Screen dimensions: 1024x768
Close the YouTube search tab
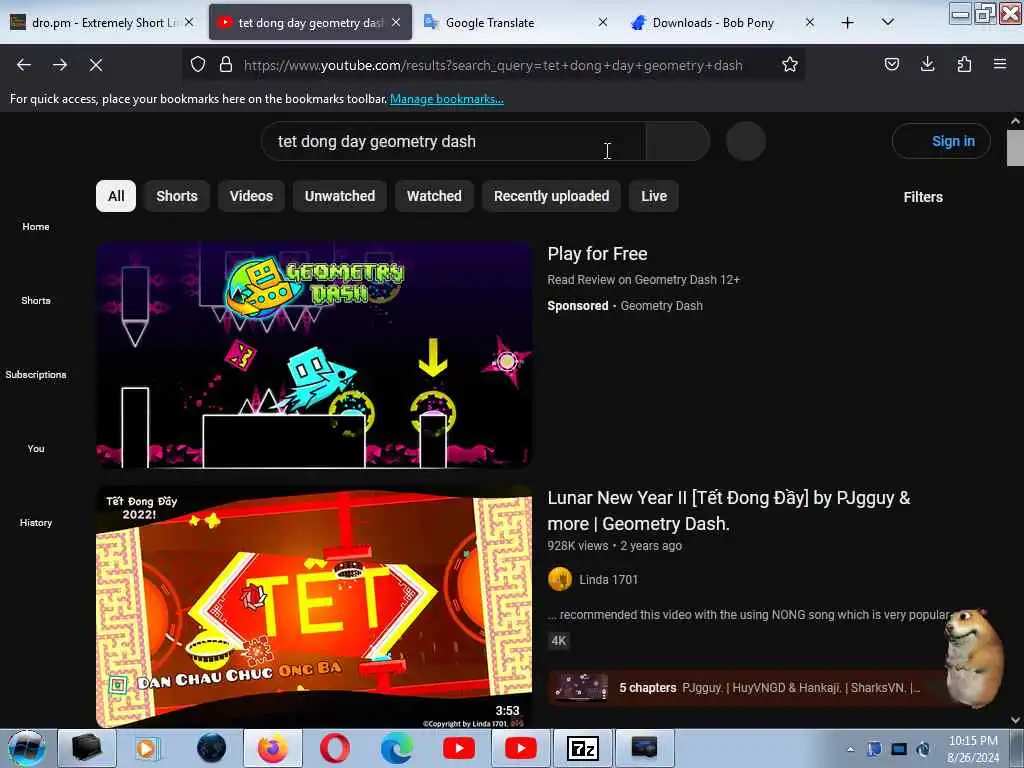[x=396, y=22]
